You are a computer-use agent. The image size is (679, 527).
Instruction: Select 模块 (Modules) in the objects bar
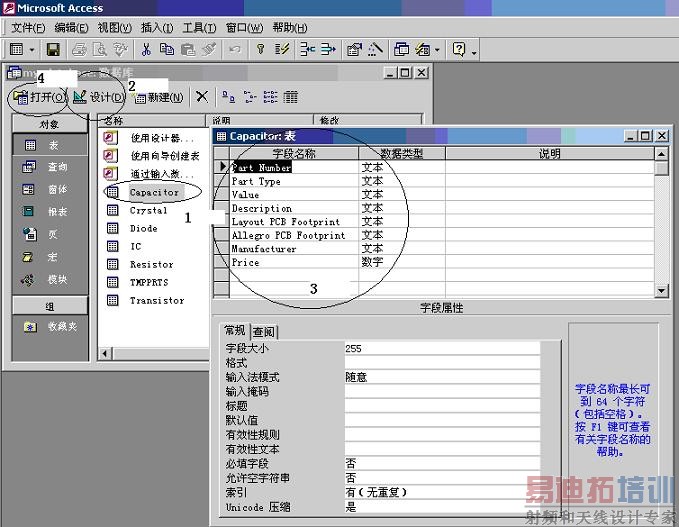49,280
